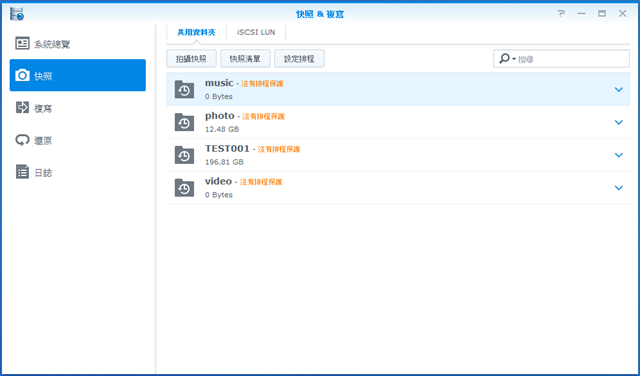Click the Snapshot Replication app icon in the title bar
The width and height of the screenshot is (640, 376).
(x=17, y=13)
